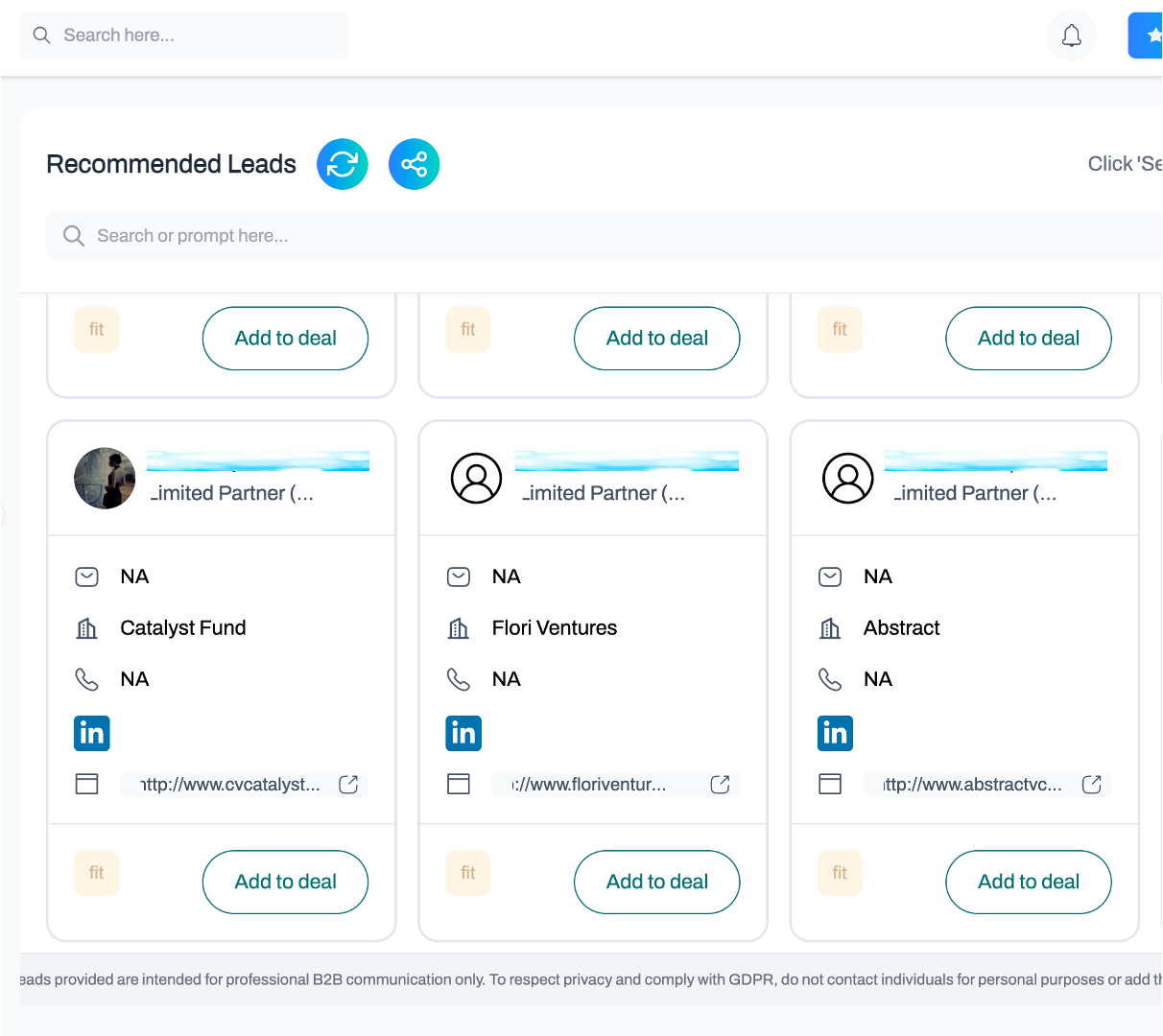Open abstractvc website via external link icon
Image resolution: width=1163 pixels, height=1036 pixels.
click(1091, 785)
